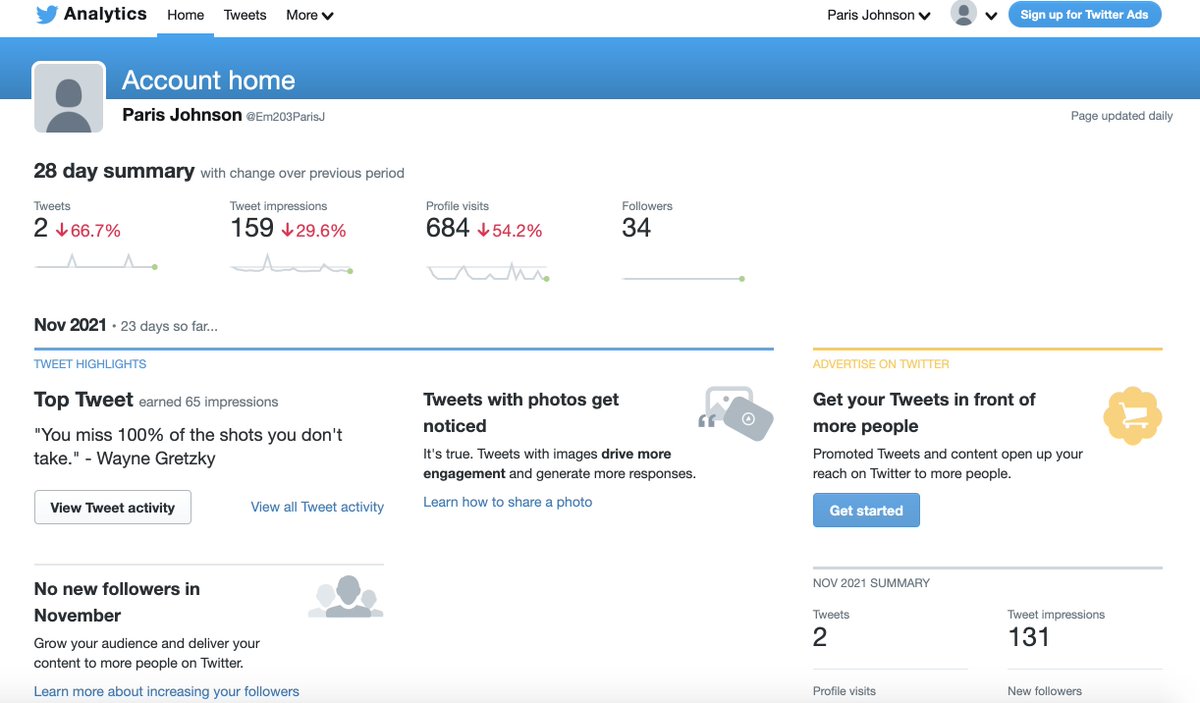Click the large profile picture placeholder
The width and height of the screenshot is (1200, 703).
click(69, 98)
